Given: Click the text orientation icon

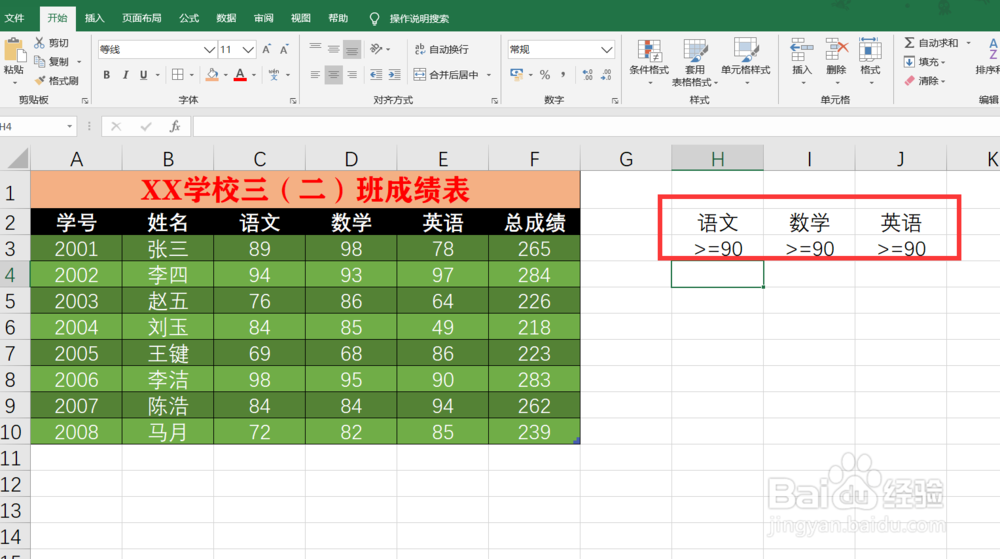Looking at the screenshot, I should click(376, 49).
